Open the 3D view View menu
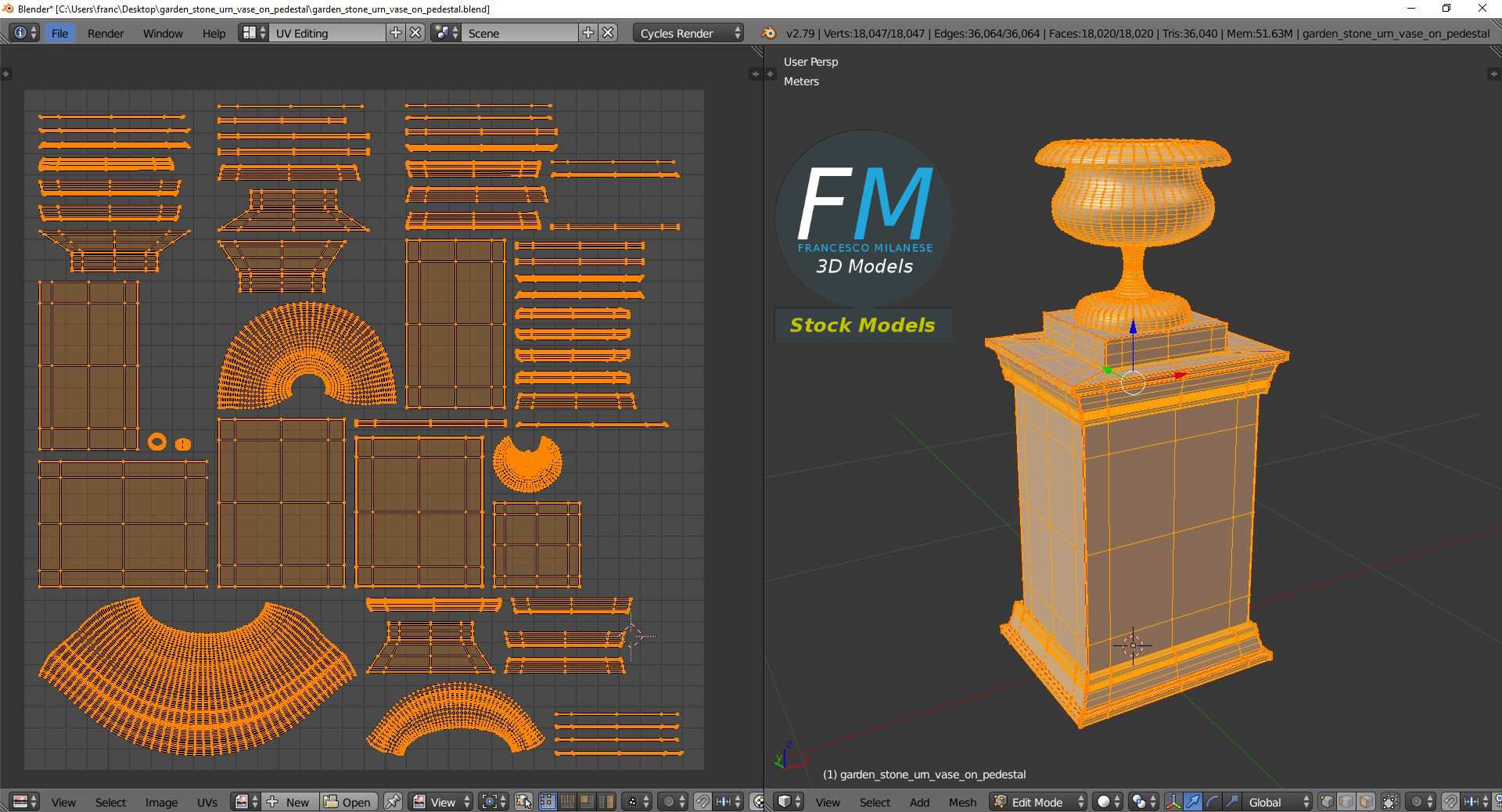The height and width of the screenshot is (812, 1502). pyautogui.click(x=828, y=802)
